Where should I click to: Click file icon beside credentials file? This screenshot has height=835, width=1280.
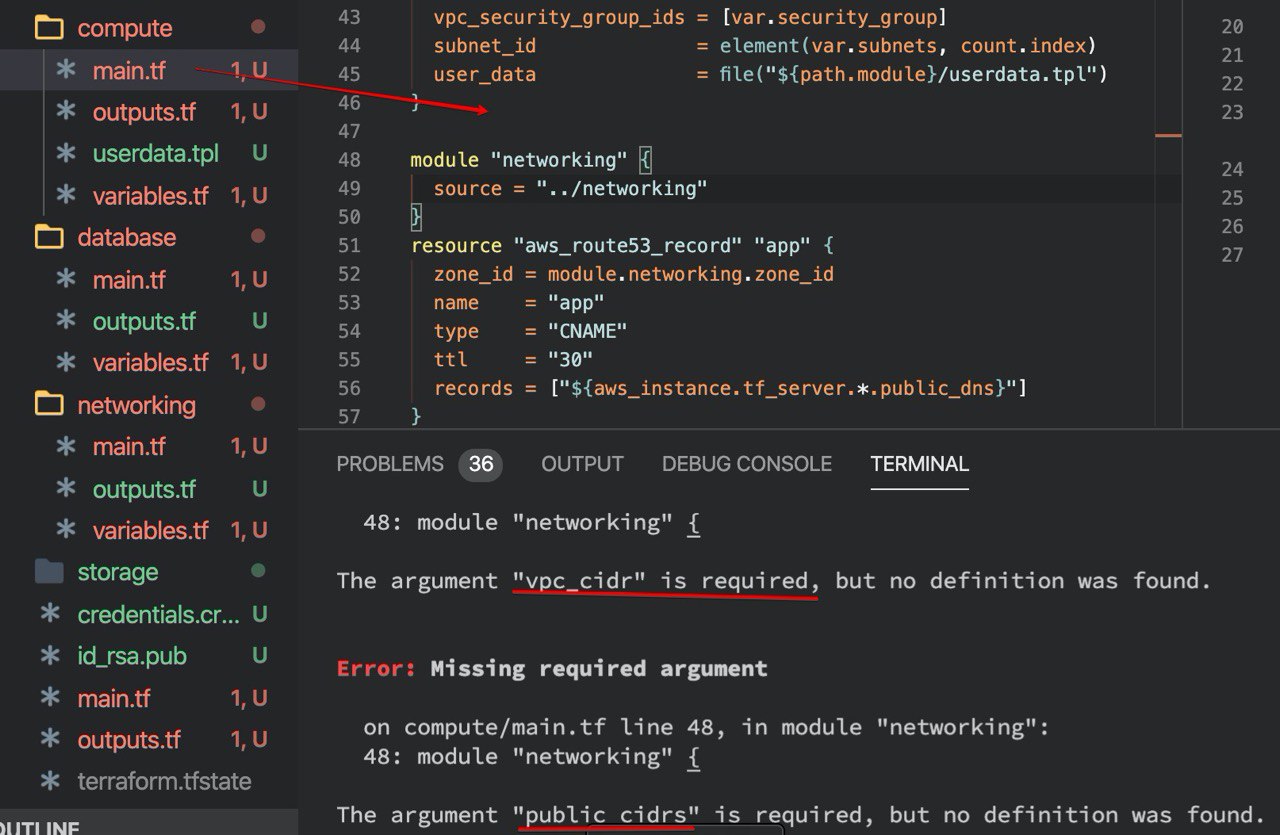(50, 614)
